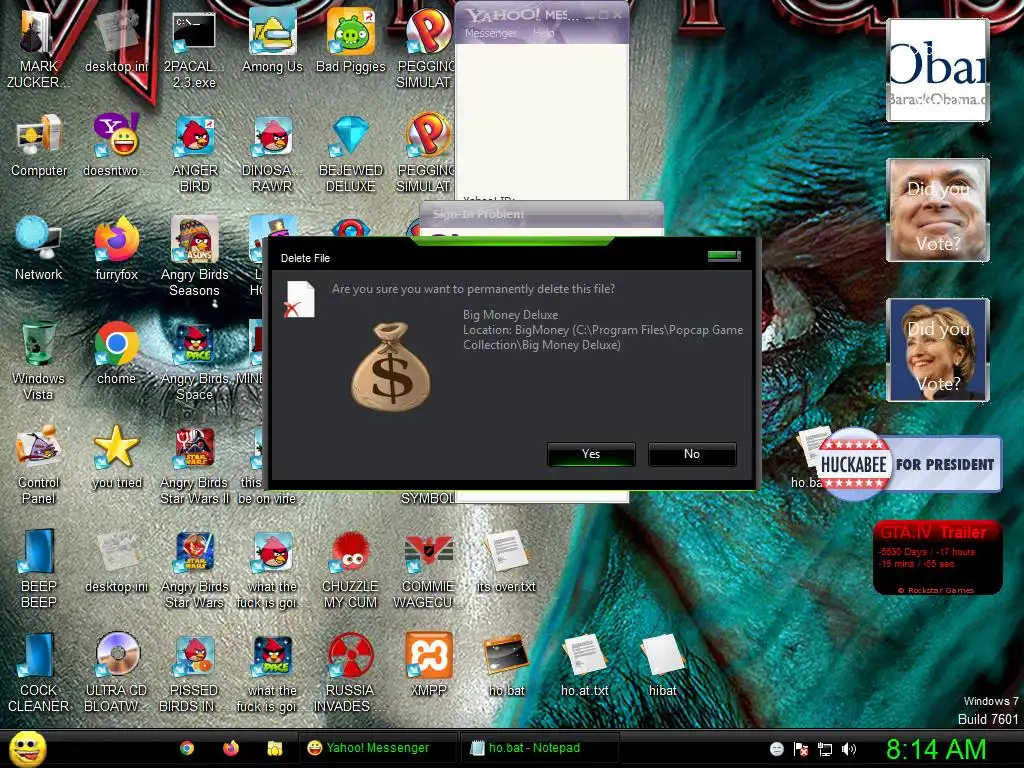Select the ho.bat desktop file
Image resolution: width=1024 pixels, height=768 pixels.
click(x=506, y=664)
